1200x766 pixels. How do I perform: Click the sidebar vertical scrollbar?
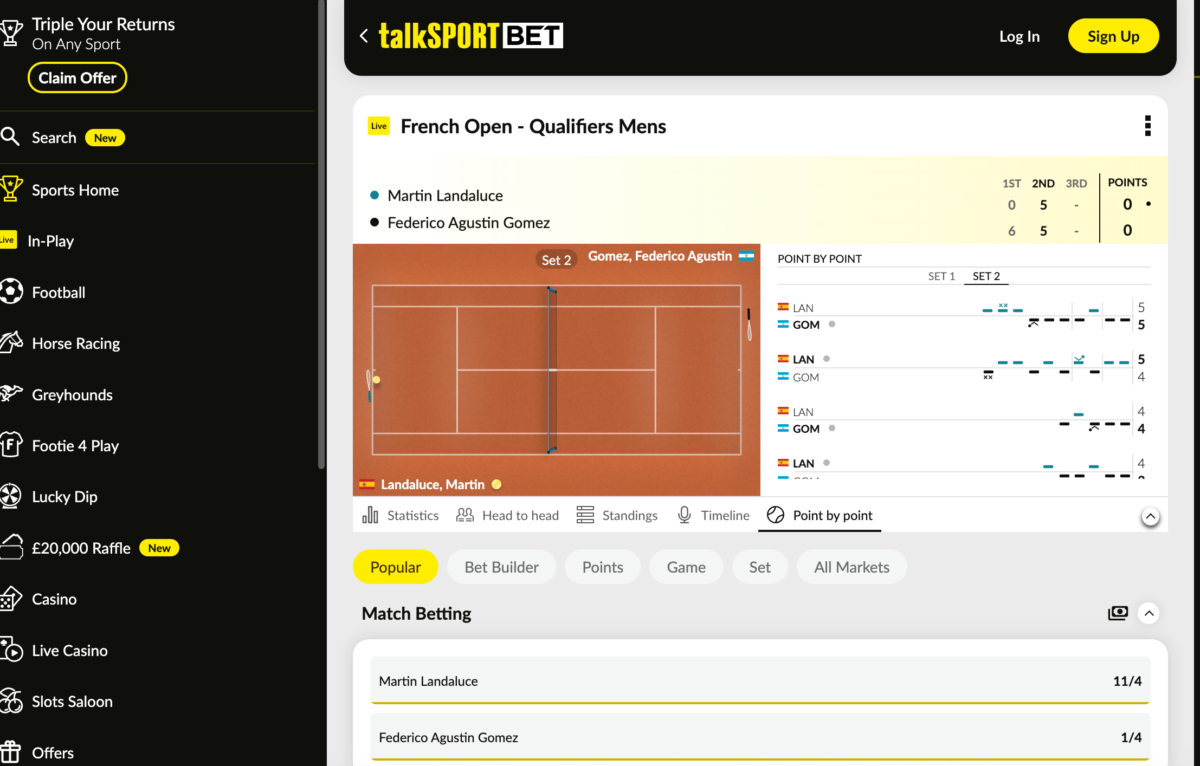click(x=321, y=235)
